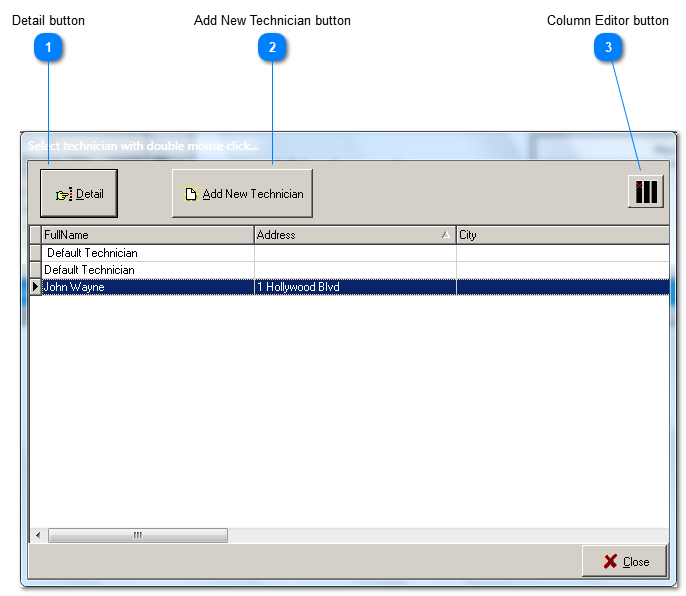The width and height of the screenshot is (686, 596).
Task: Open the Column Editor icon button
Action: tap(646, 191)
